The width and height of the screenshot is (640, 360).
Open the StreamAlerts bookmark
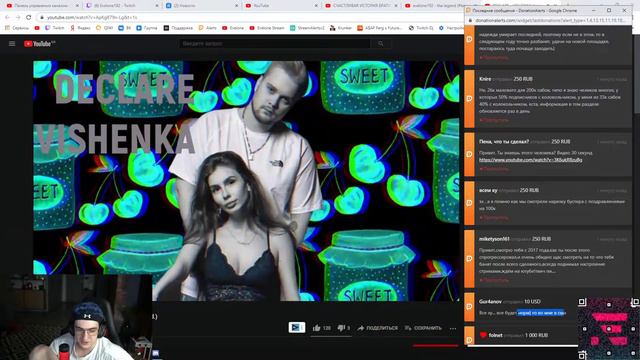307,28
